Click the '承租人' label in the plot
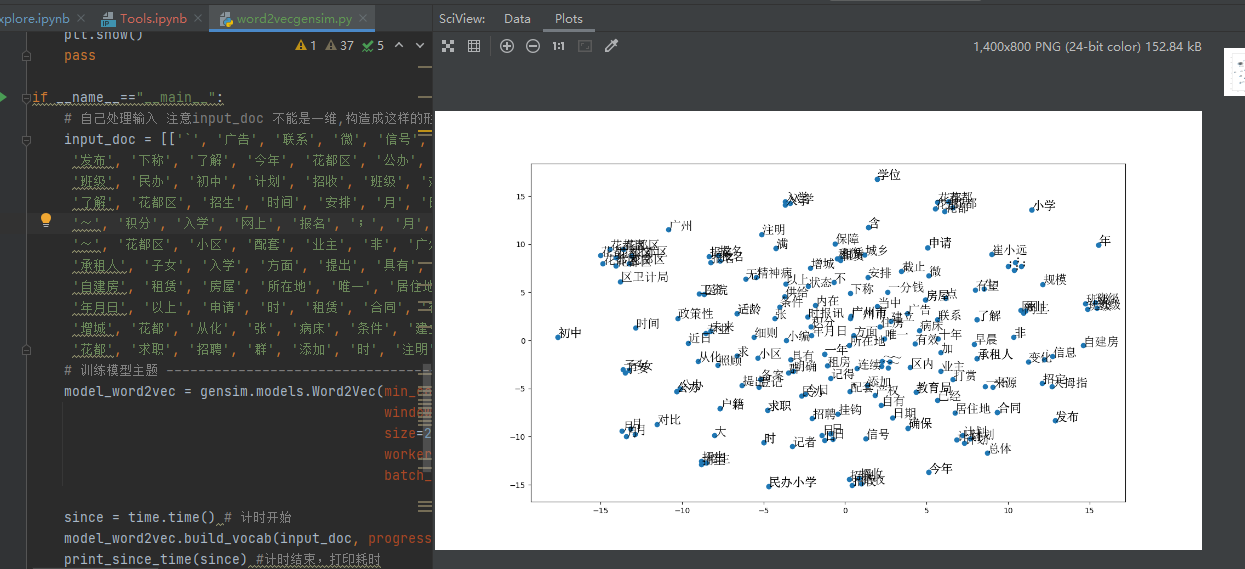The image size is (1245, 569). (x=996, y=354)
